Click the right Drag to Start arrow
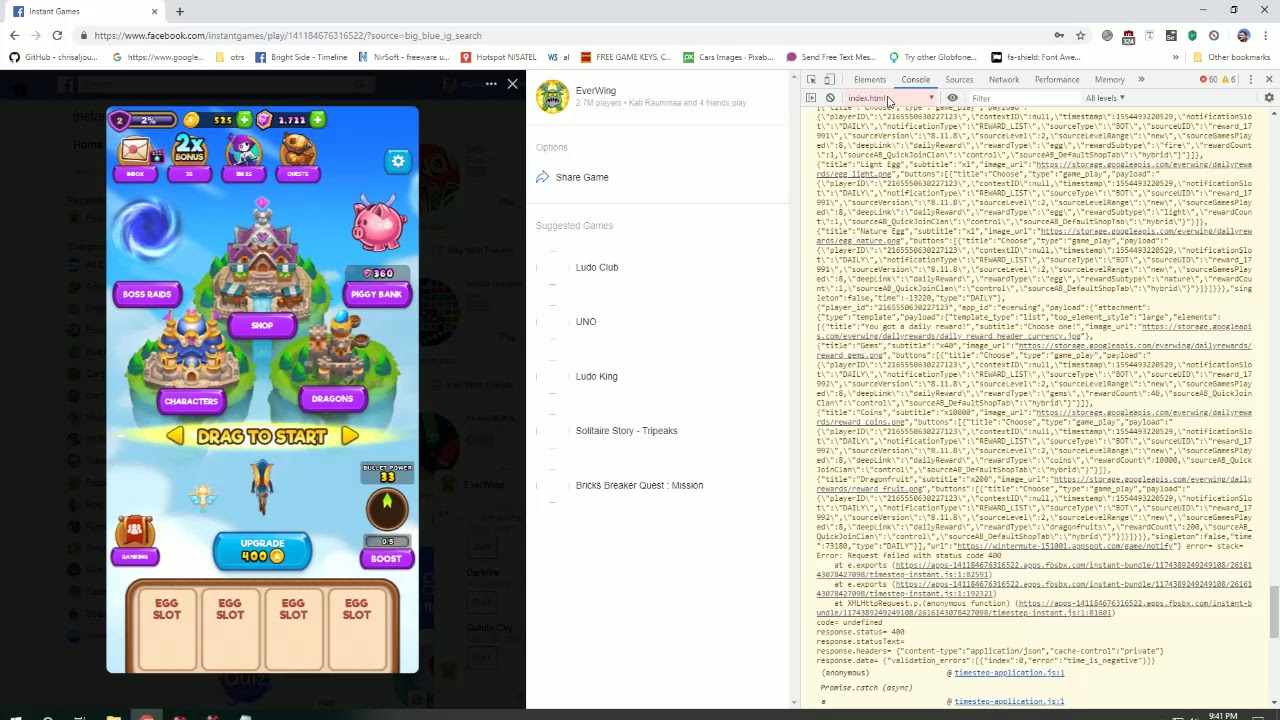Viewport: 1280px width, 720px height. point(349,436)
